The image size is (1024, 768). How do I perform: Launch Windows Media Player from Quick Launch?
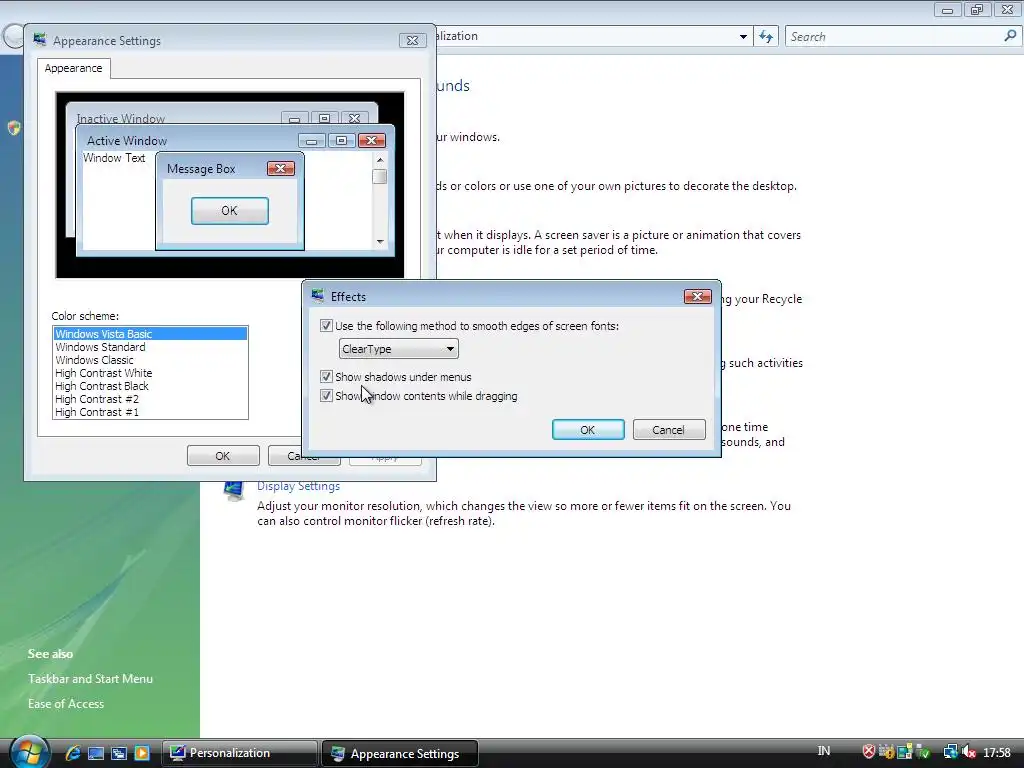click(x=142, y=753)
